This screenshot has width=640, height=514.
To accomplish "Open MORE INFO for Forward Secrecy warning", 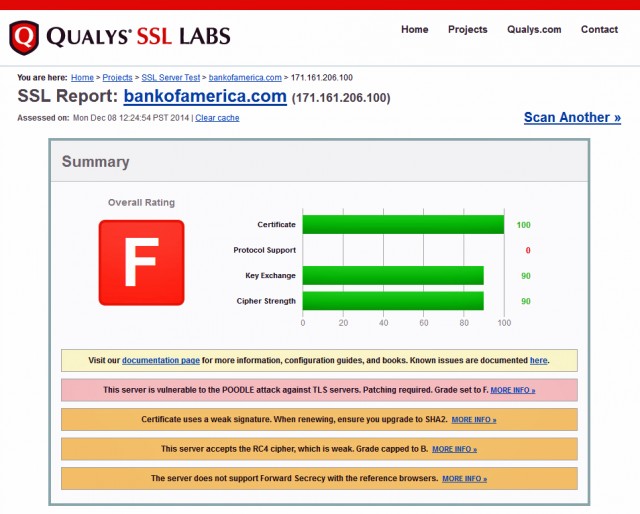I will (464, 478).
